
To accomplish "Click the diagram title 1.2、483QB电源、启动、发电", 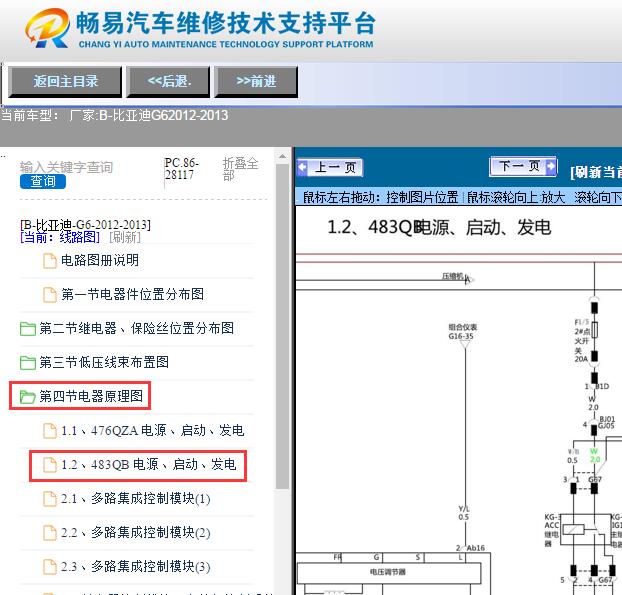I will click(x=439, y=228).
